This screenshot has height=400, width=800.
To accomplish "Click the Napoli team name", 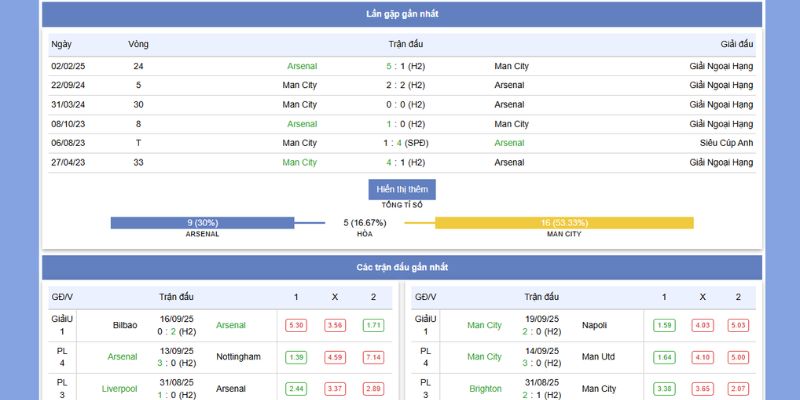I will [595, 325].
